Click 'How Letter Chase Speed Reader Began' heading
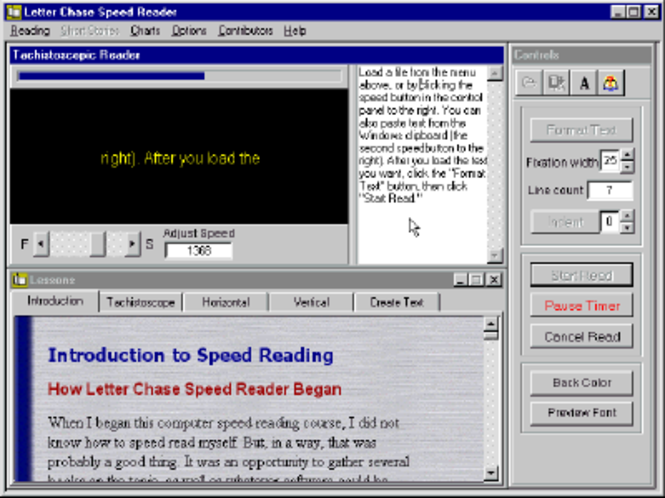The width and height of the screenshot is (665, 498). point(194,389)
